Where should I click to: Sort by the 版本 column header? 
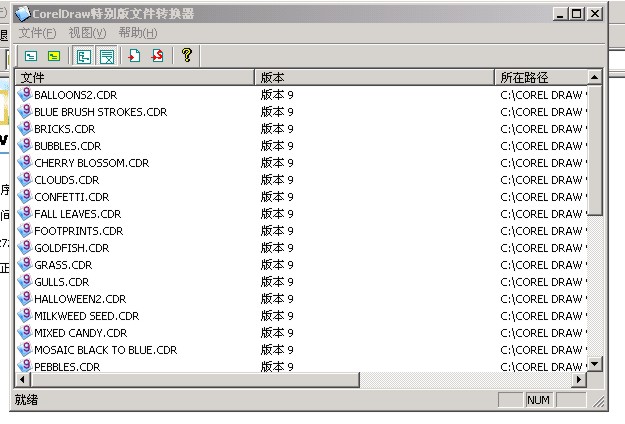coord(375,77)
